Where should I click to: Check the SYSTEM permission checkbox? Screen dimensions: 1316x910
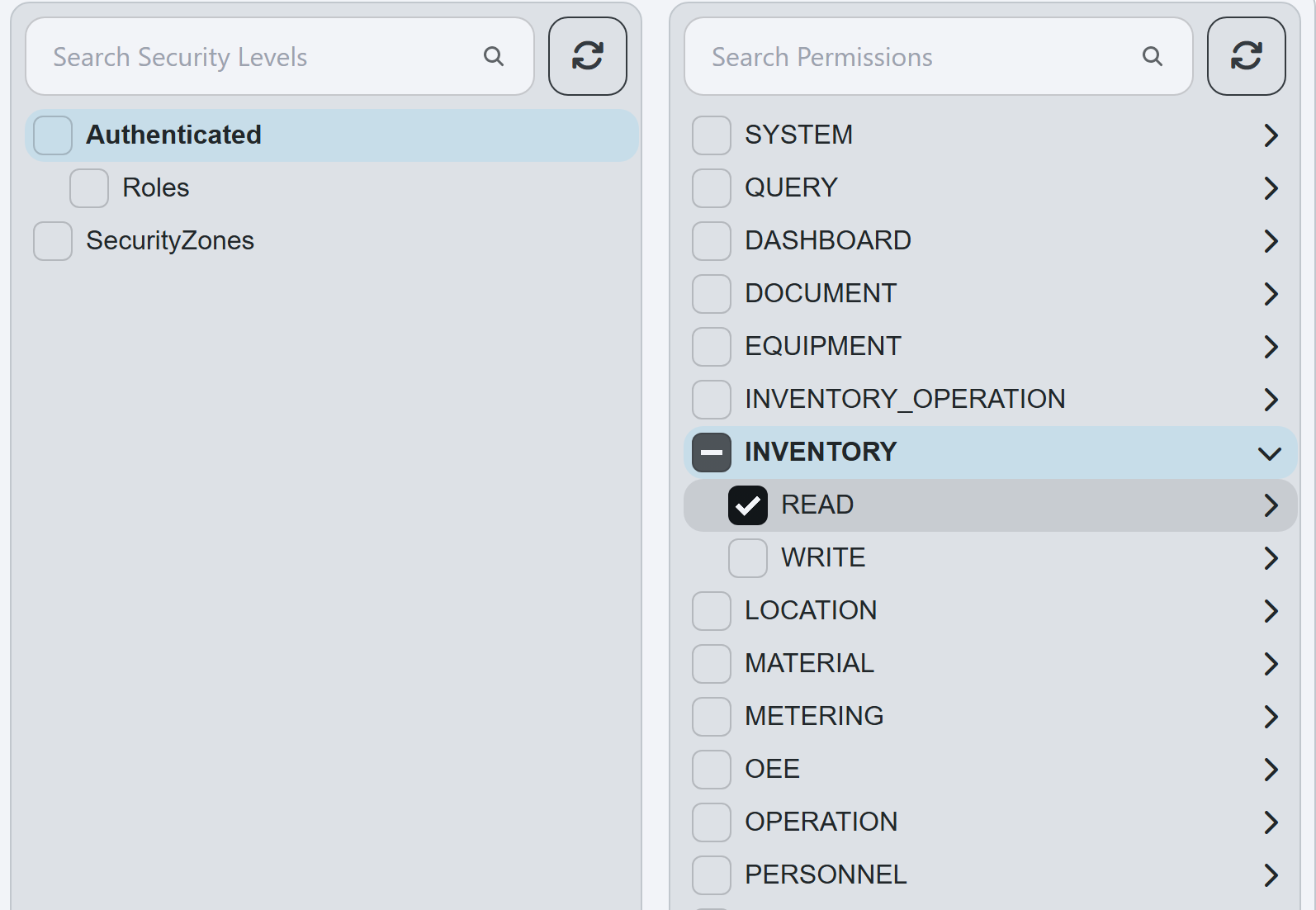point(712,135)
